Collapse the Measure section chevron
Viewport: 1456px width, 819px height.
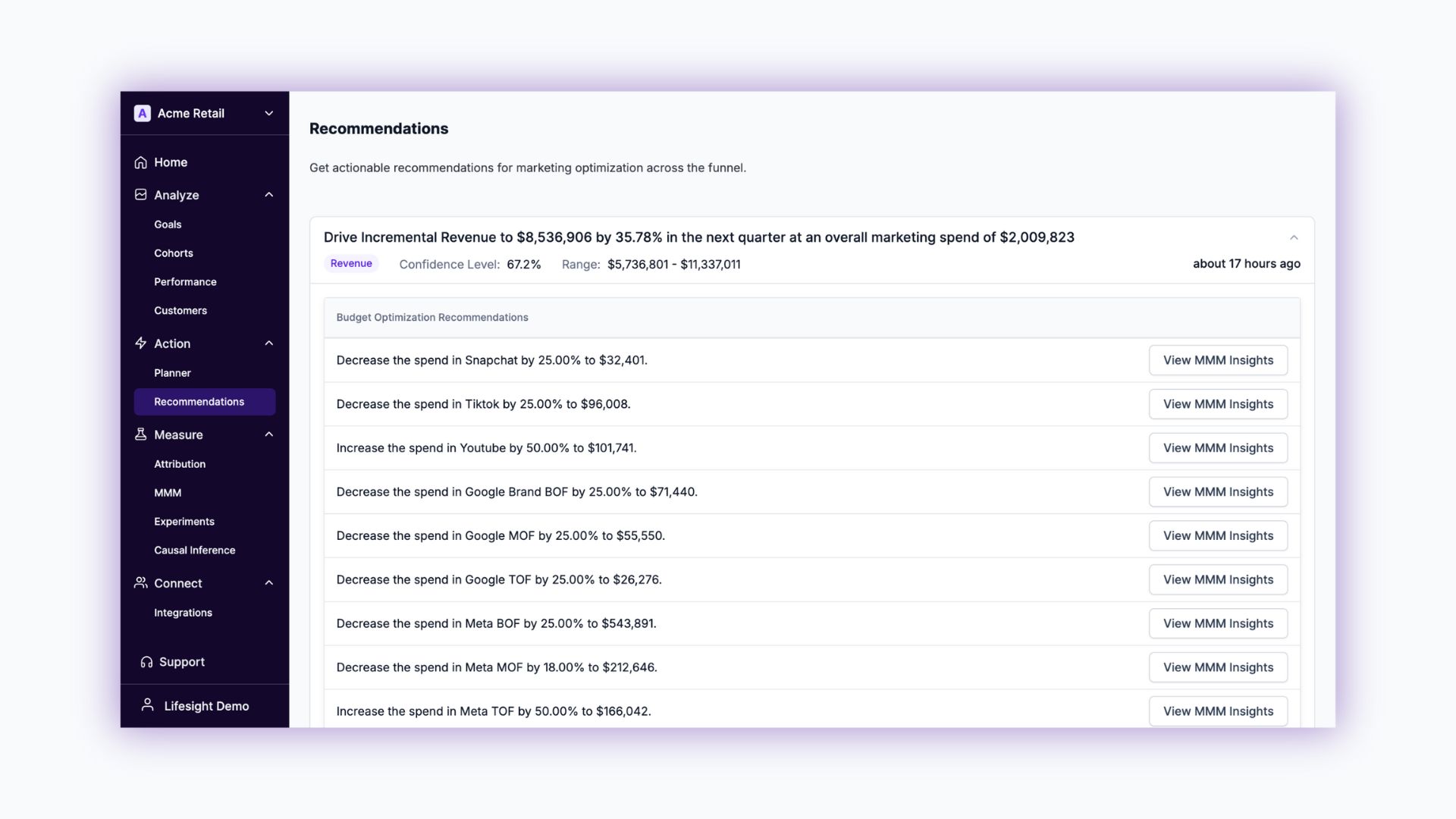coord(268,435)
